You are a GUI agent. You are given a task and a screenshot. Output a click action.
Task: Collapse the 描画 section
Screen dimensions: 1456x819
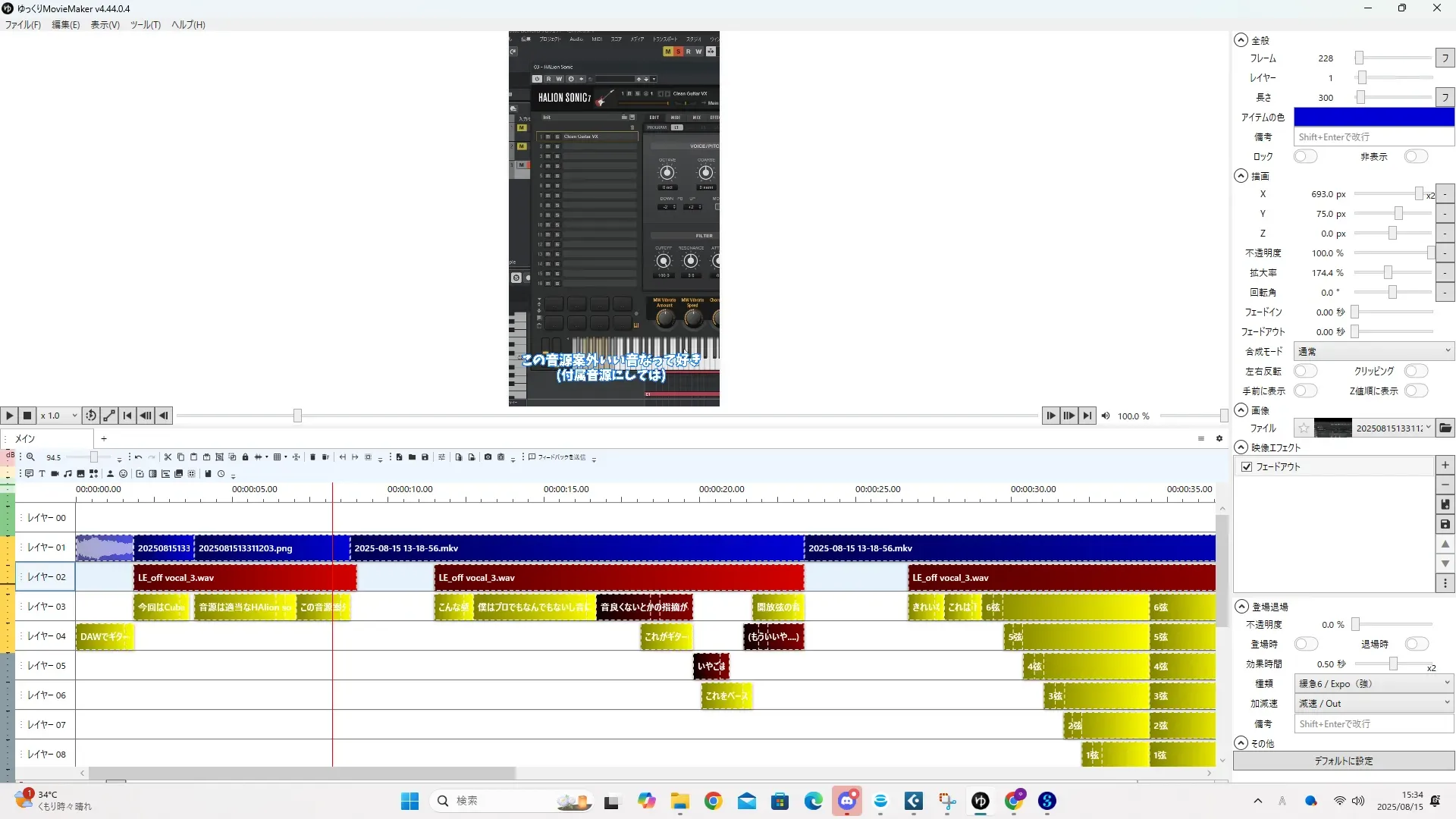click(x=1241, y=176)
